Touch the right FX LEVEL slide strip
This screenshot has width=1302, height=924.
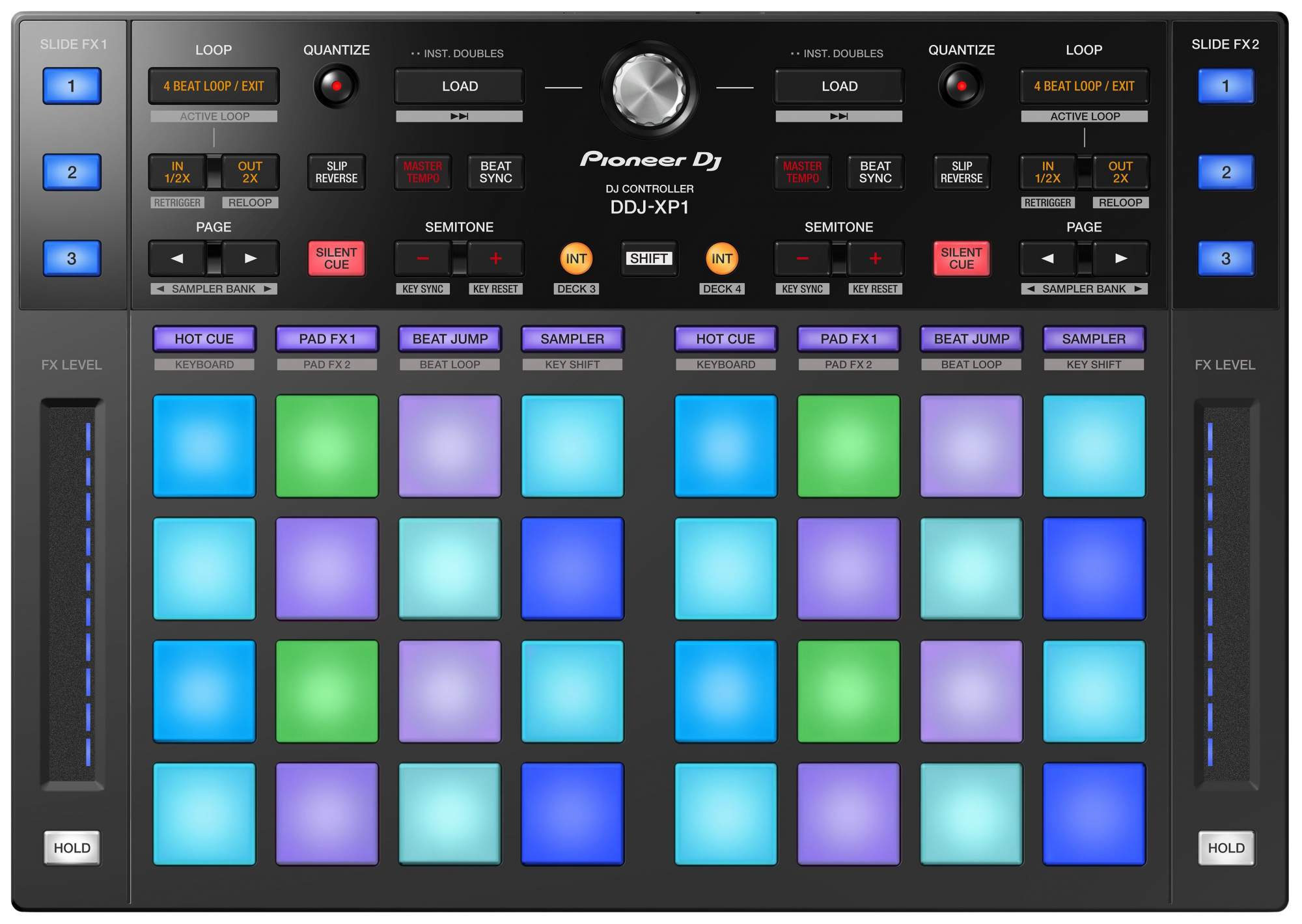pos(1226,593)
